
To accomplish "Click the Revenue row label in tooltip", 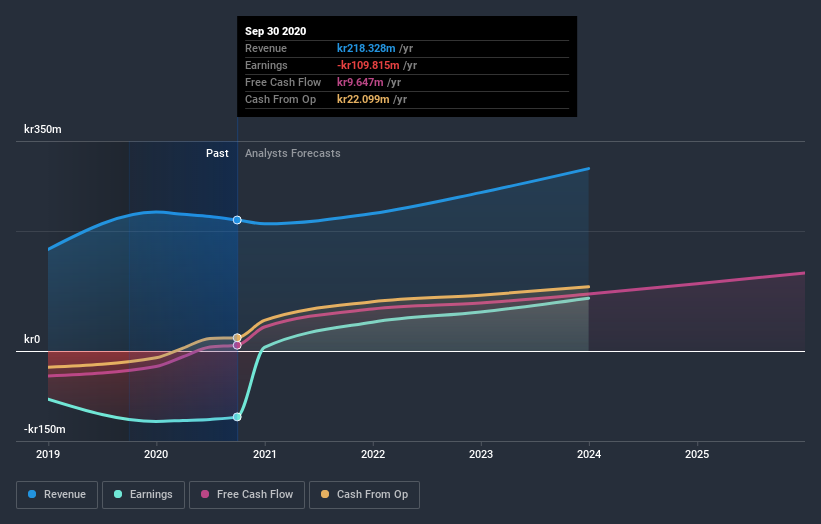I will (266, 48).
